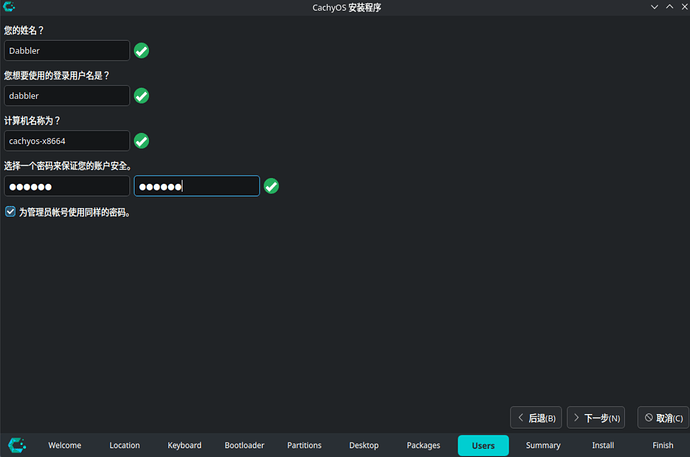Click the green checkmark beside the cachyos-x8664 hostname field
The image size is (690, 457).
click(141, 141)
